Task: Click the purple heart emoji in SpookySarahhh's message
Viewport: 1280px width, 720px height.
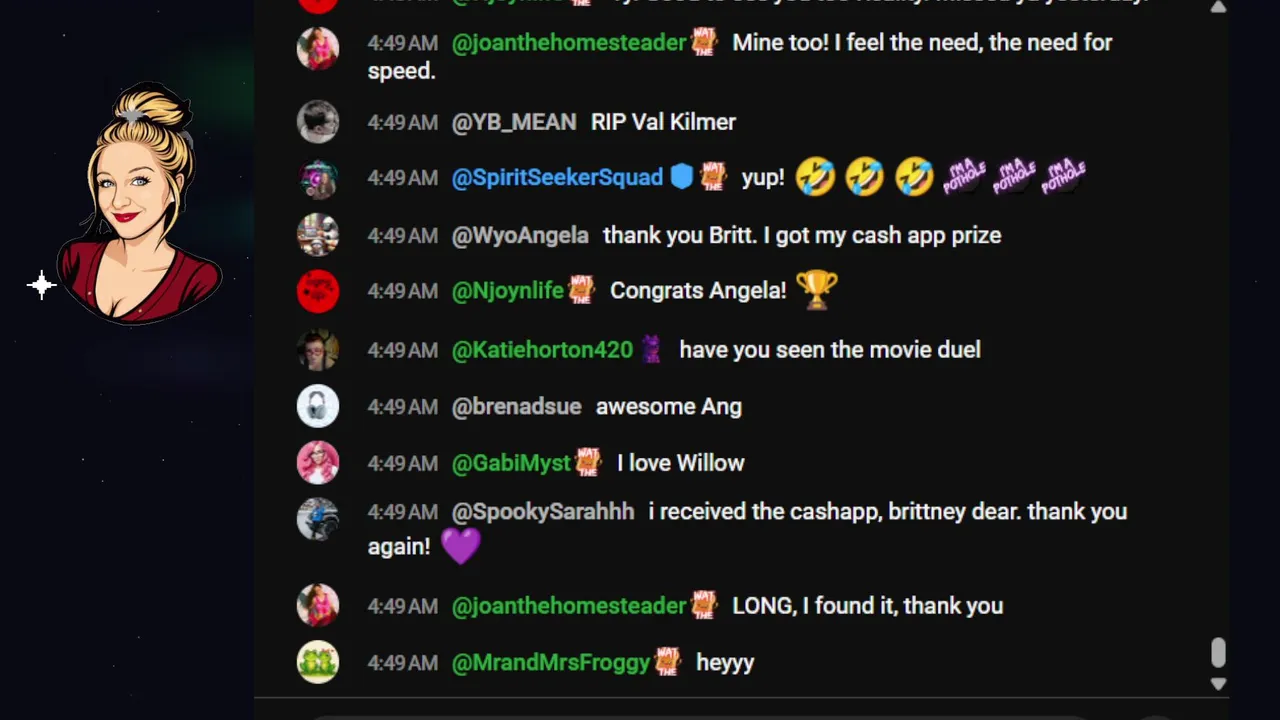Action: (460, 546)
